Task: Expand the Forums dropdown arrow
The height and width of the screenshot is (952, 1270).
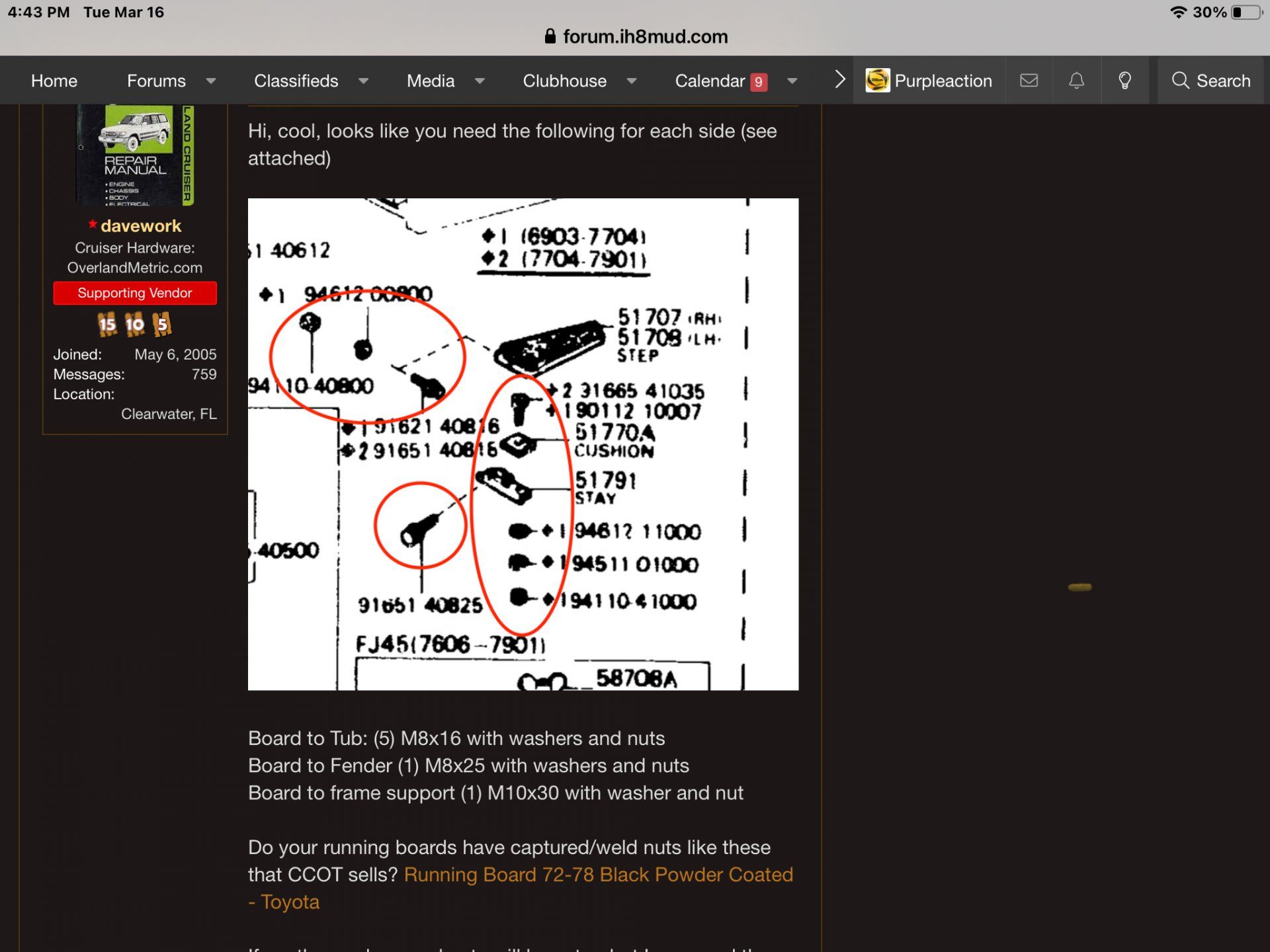Action: pos(211,81)
